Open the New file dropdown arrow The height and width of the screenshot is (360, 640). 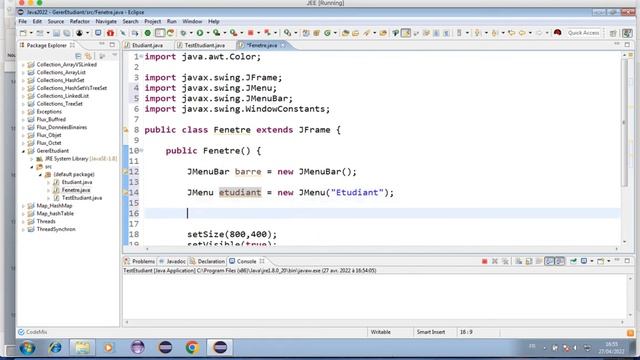[31, 33]
